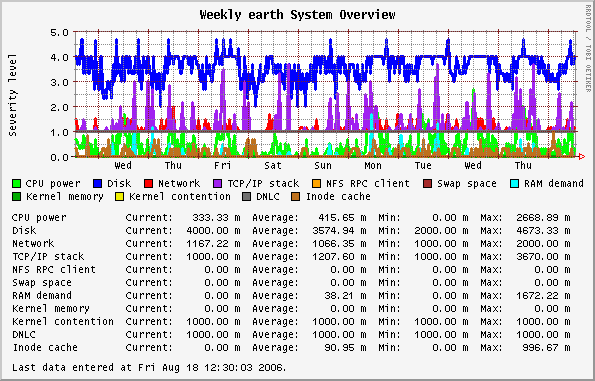Click the 3.0 y-axis tick label
This screenshot has width=595, height=381.
click(x=60, y=82)
